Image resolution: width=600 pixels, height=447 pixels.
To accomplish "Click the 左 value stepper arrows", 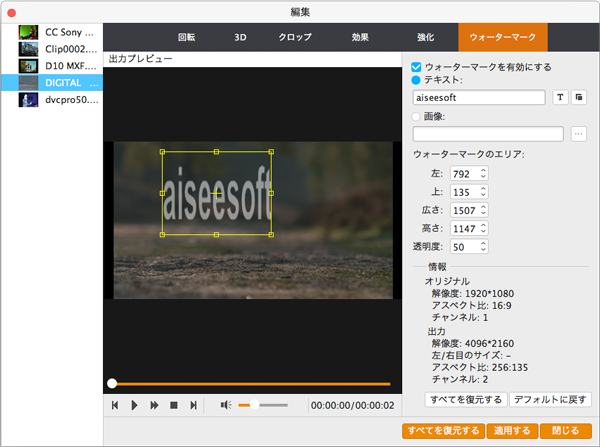I will click(x=483, y=173).
